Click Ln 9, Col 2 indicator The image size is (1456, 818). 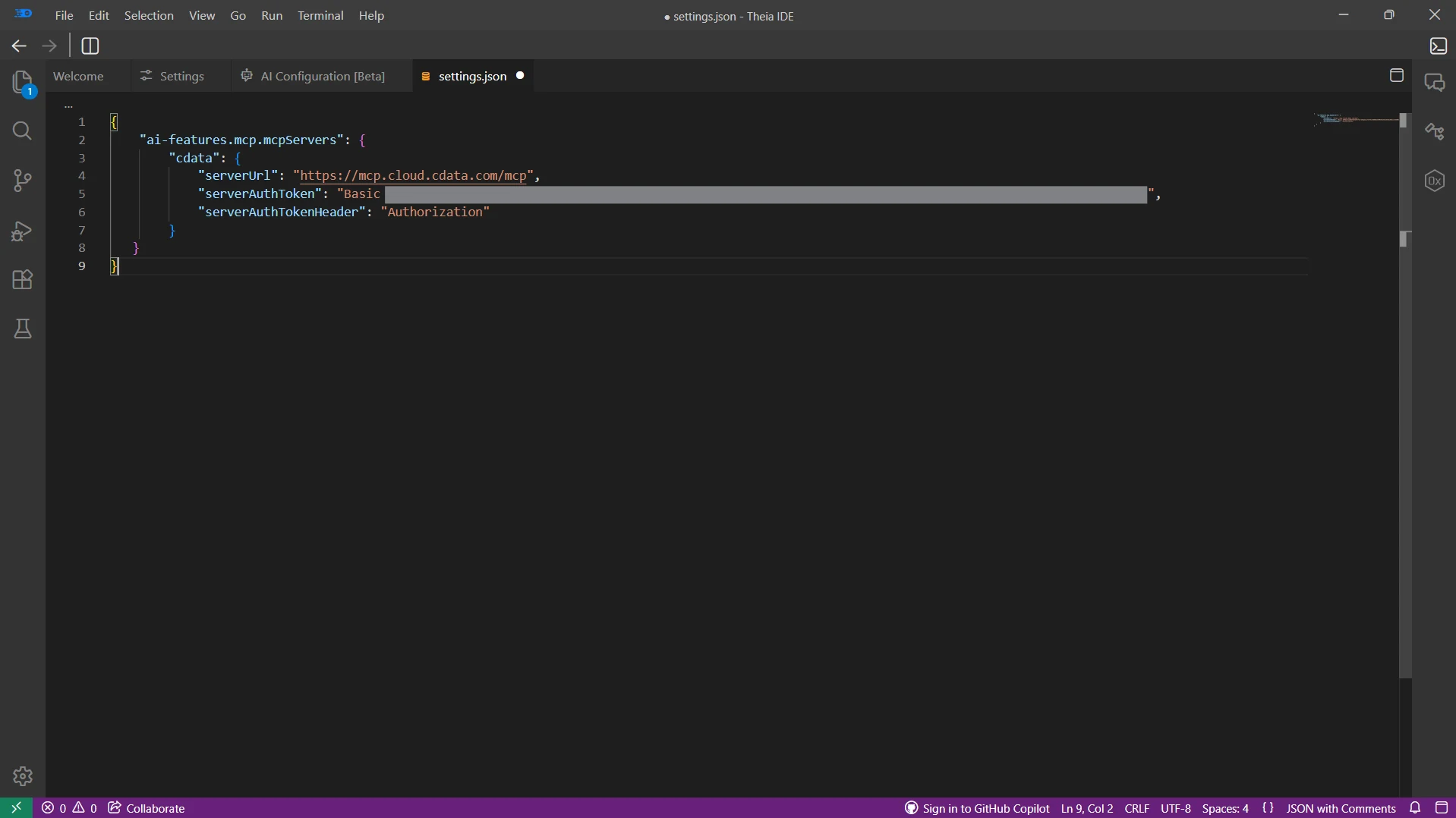tap(1087, 809)
